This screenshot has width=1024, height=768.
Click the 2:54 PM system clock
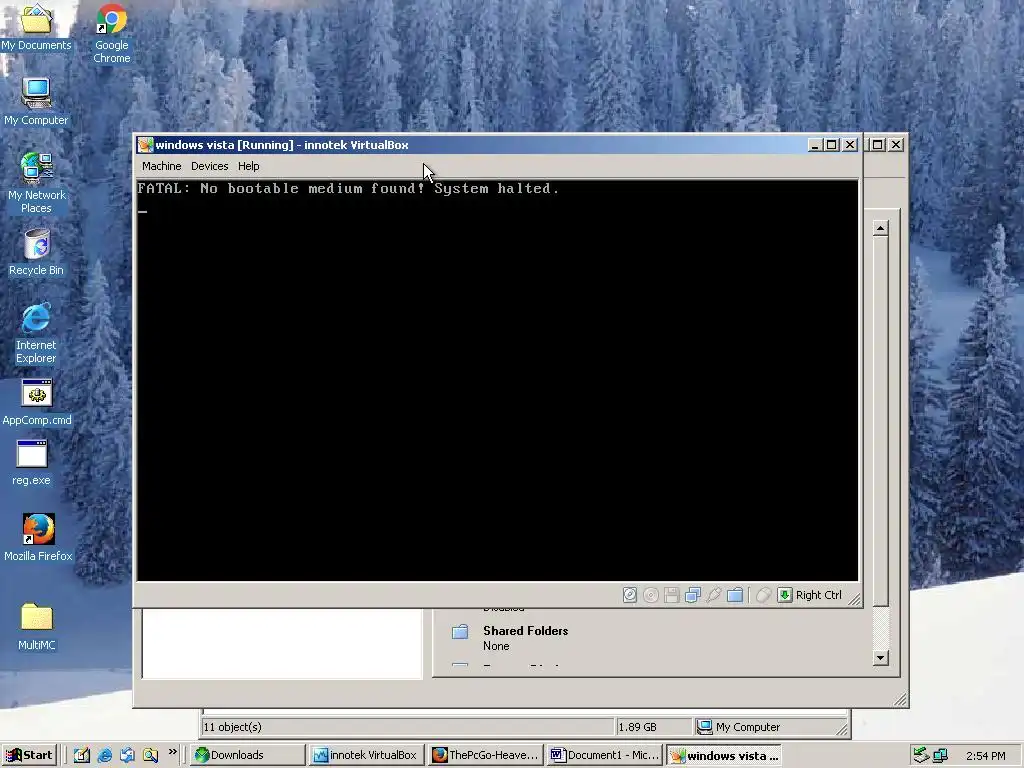click(x=985, y=756)
